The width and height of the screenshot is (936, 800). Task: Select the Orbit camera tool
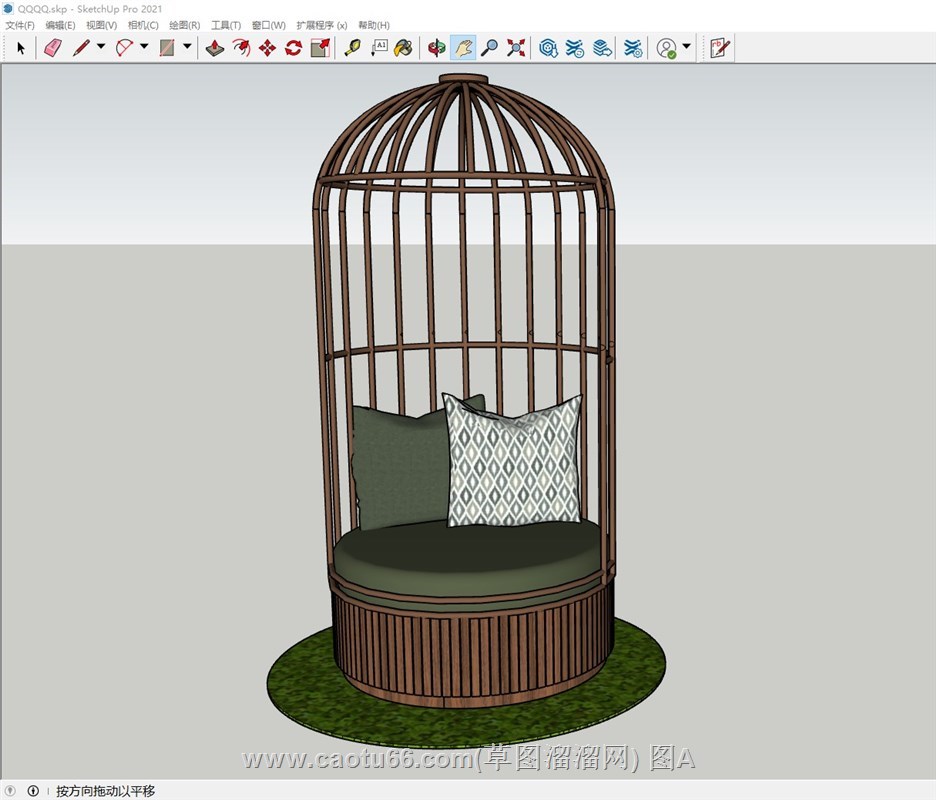pyautogui.click(x=436, y=47)
